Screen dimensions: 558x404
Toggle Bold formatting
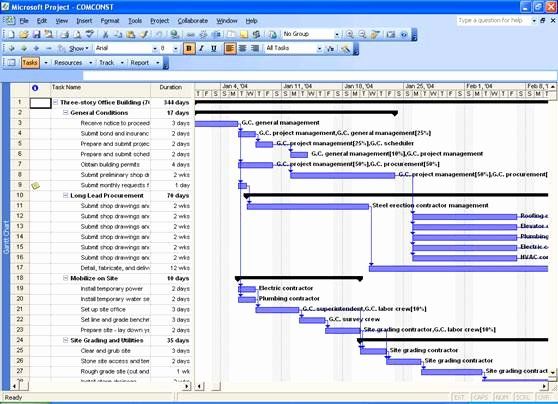point(189,48)
